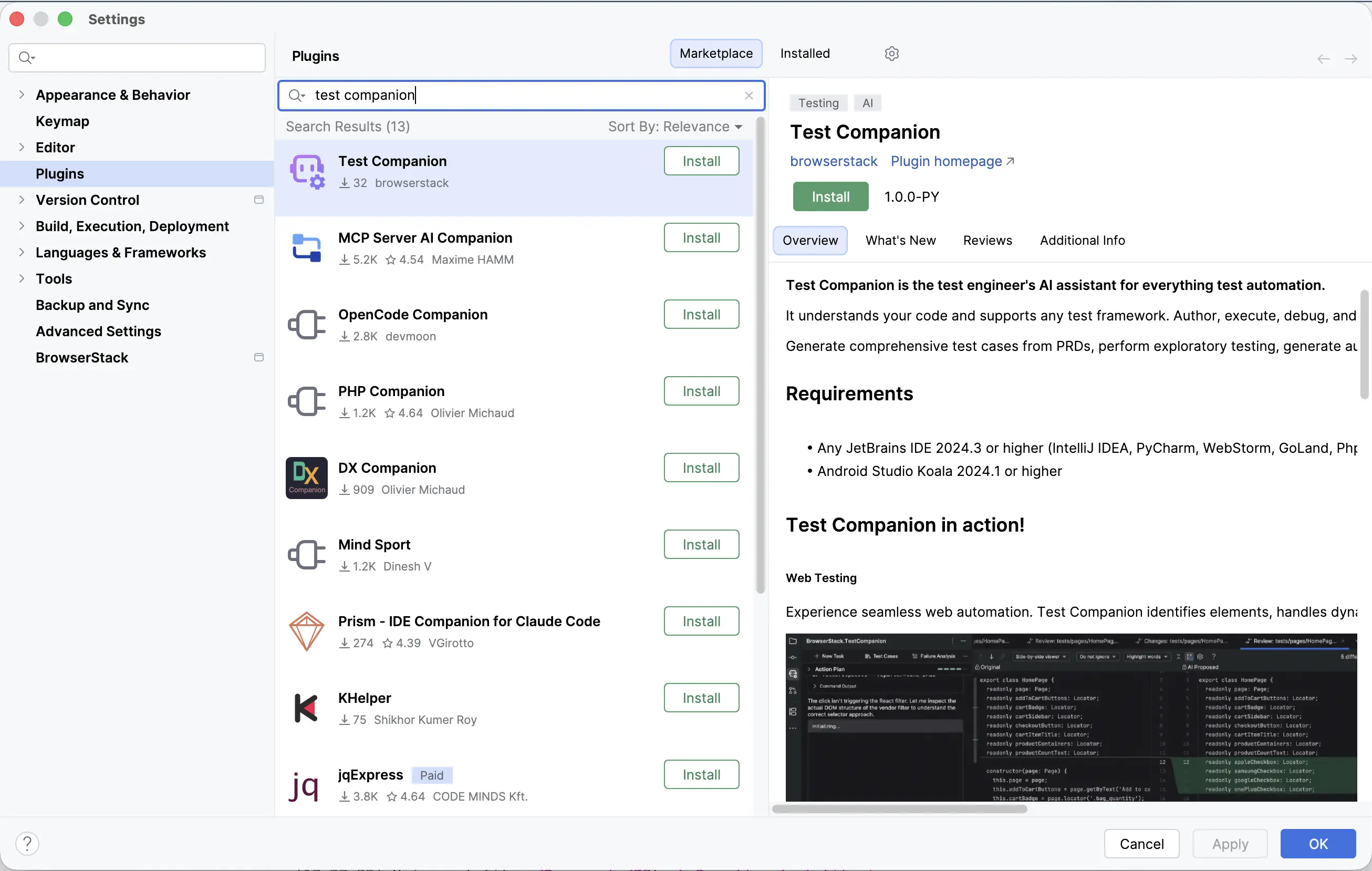Click the Version Control project-level icon

tap(258, 200)
